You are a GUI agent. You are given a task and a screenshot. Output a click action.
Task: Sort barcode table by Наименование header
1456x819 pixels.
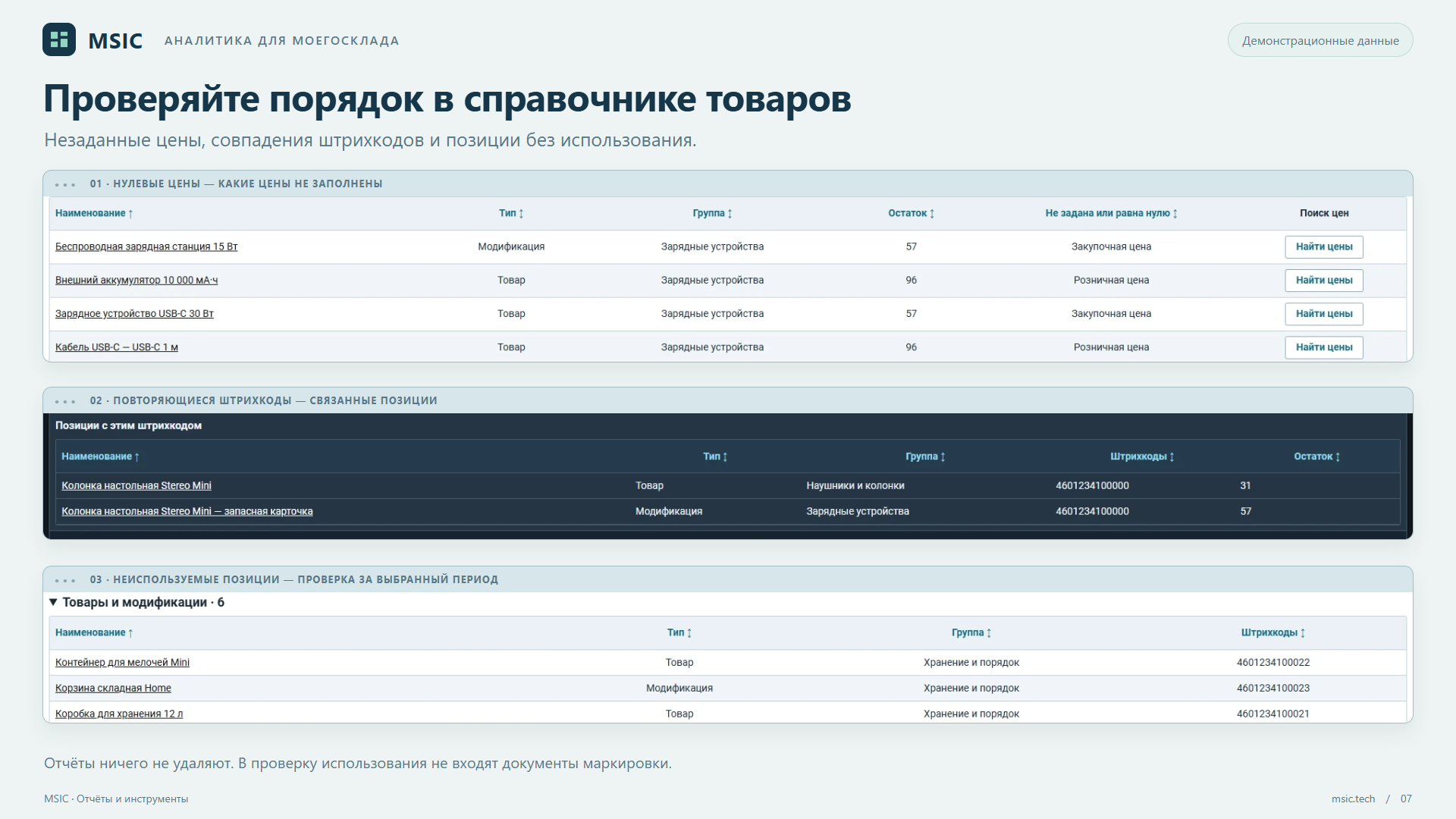click(x=100, y=457)
